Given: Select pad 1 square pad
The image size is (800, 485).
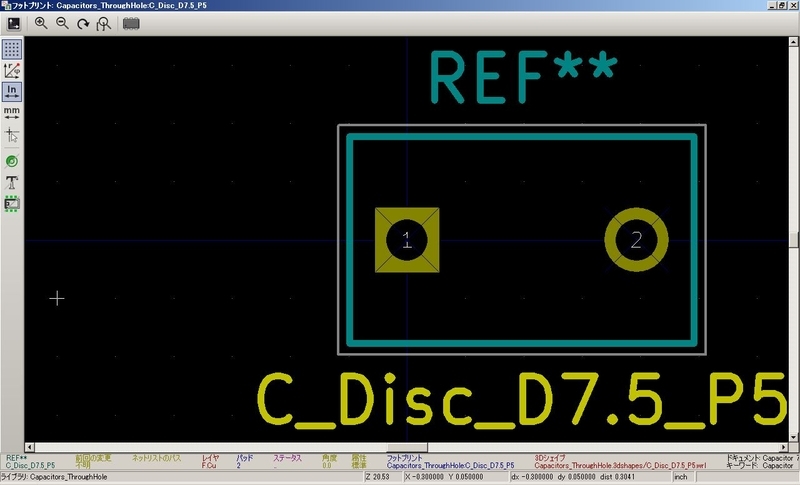Looking at the screenshot, I should (x=406, y=240).
